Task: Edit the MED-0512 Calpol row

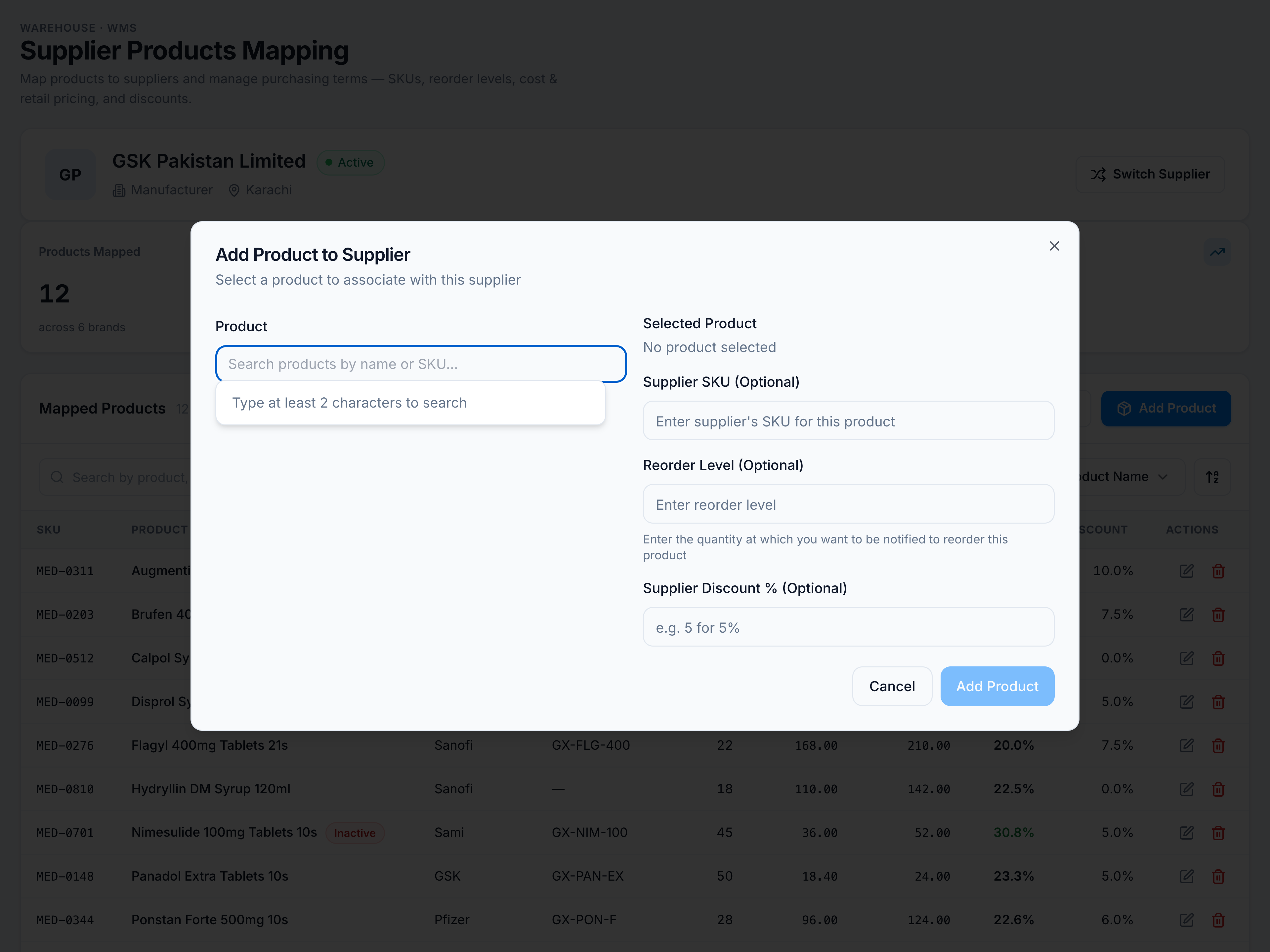Action: pyautogui.click(x=1187, y=658)
